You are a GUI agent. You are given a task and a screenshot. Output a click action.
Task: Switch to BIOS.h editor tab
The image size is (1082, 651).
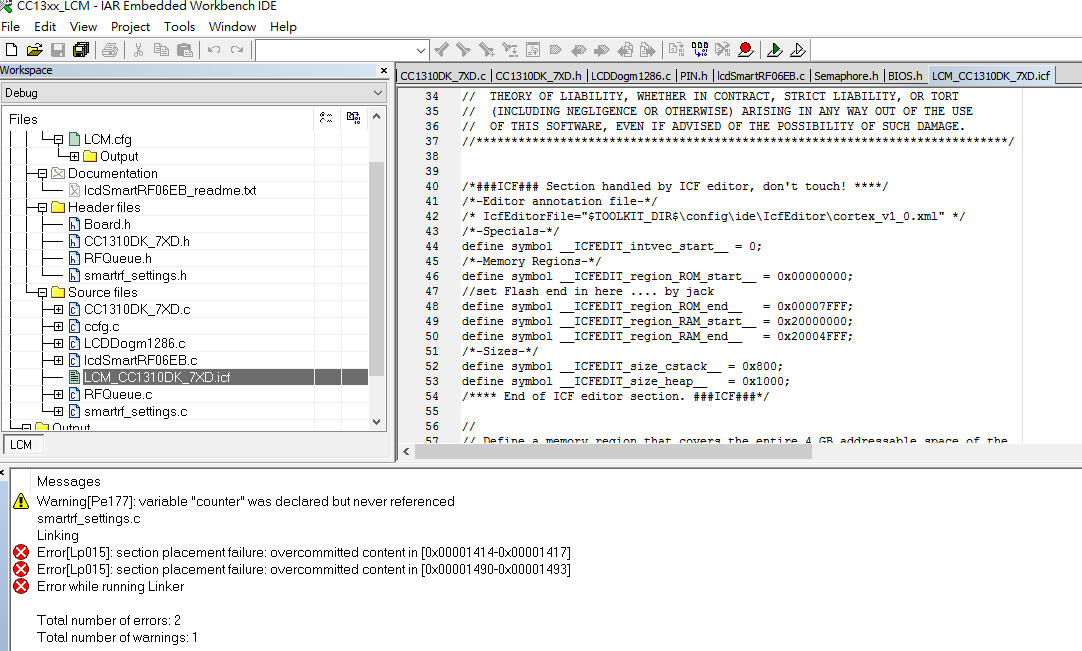[905, 76]
